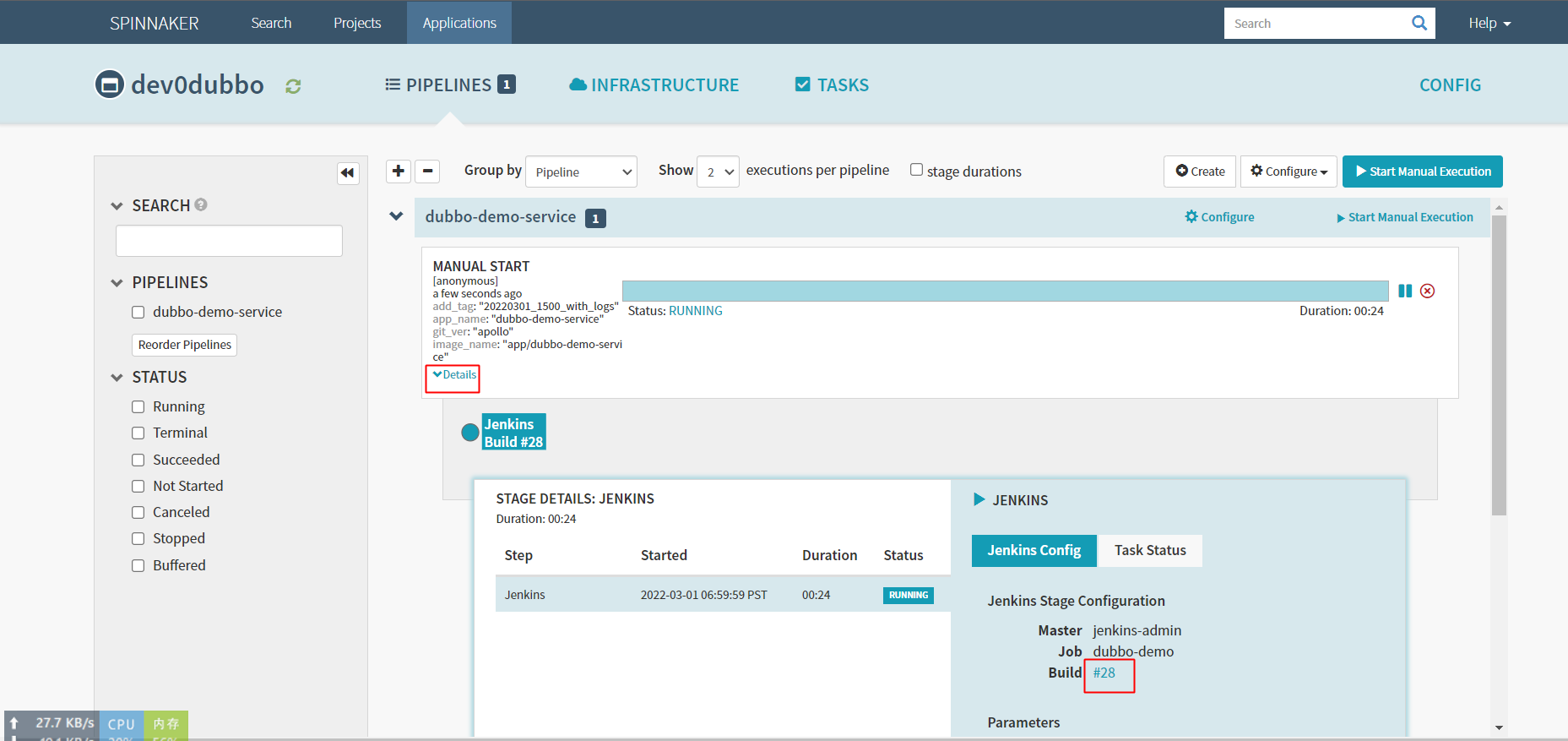Click the memory monitor widget
The height and width of the screenshot is (741, 1568).
click(x=166, y=725)
